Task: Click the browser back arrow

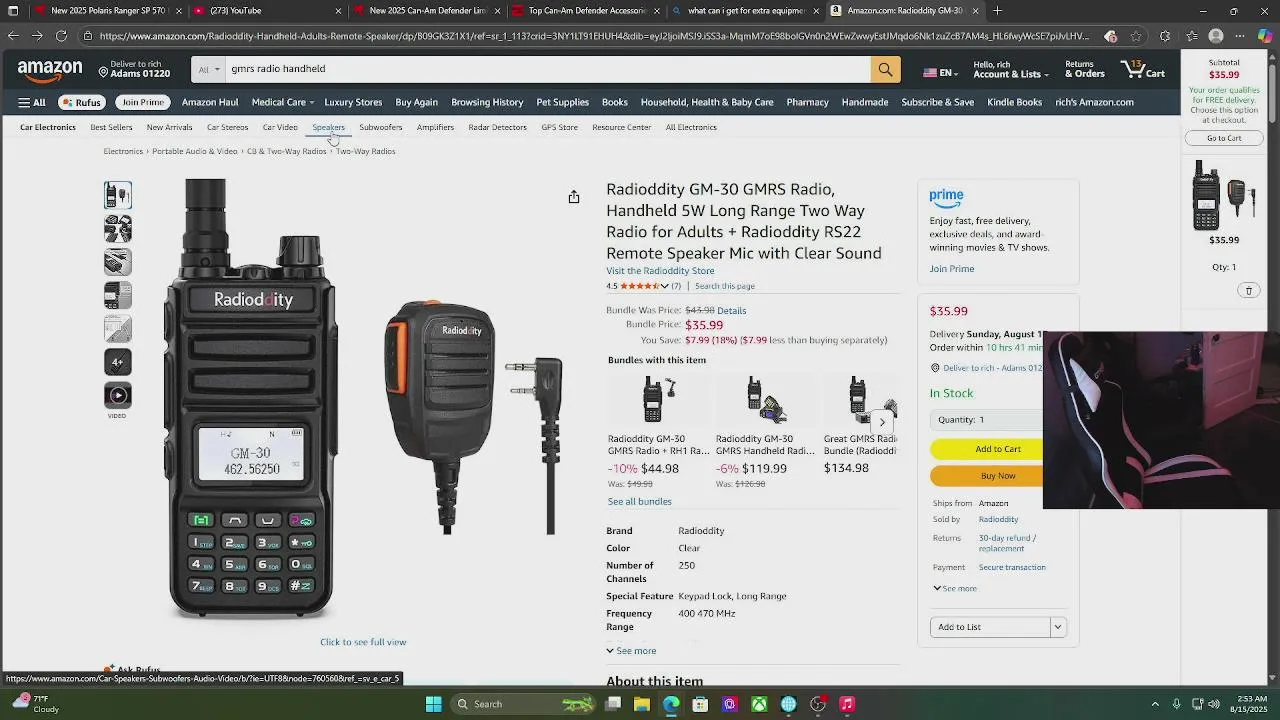Action: pyautogui.click(x=12, y=36)
